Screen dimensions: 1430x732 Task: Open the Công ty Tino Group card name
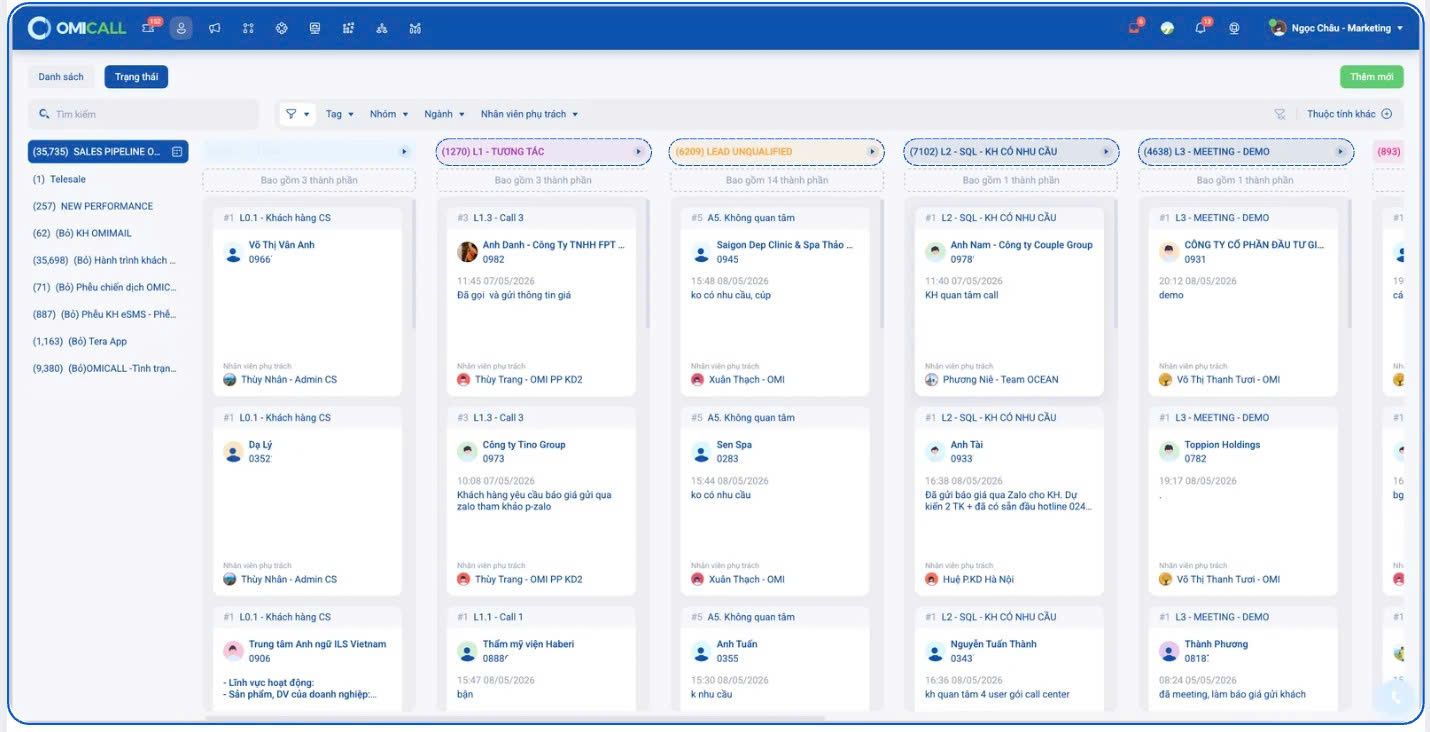pos(524,445)
